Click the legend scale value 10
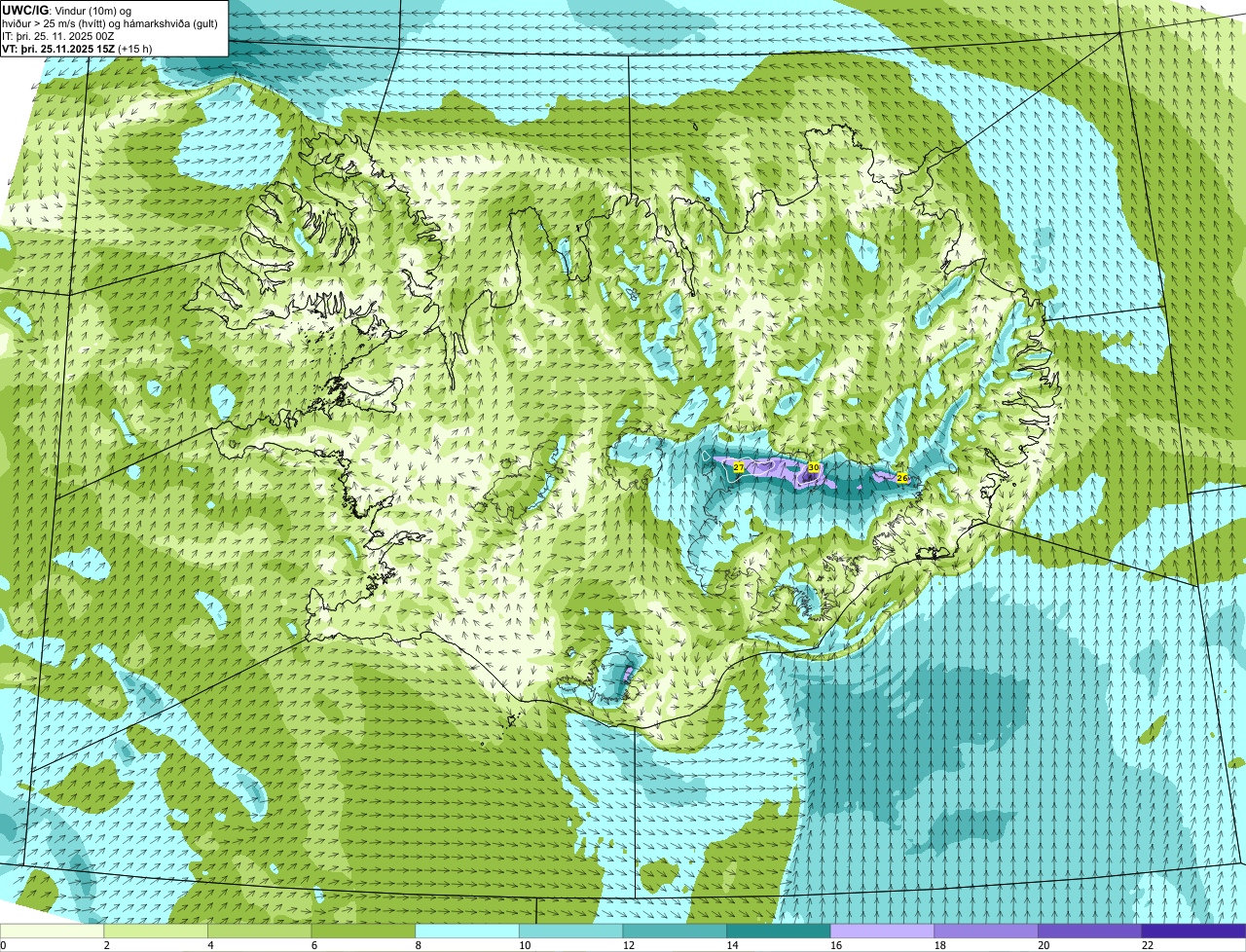Screen dimensions: 1246x952 tap(524, 945)
